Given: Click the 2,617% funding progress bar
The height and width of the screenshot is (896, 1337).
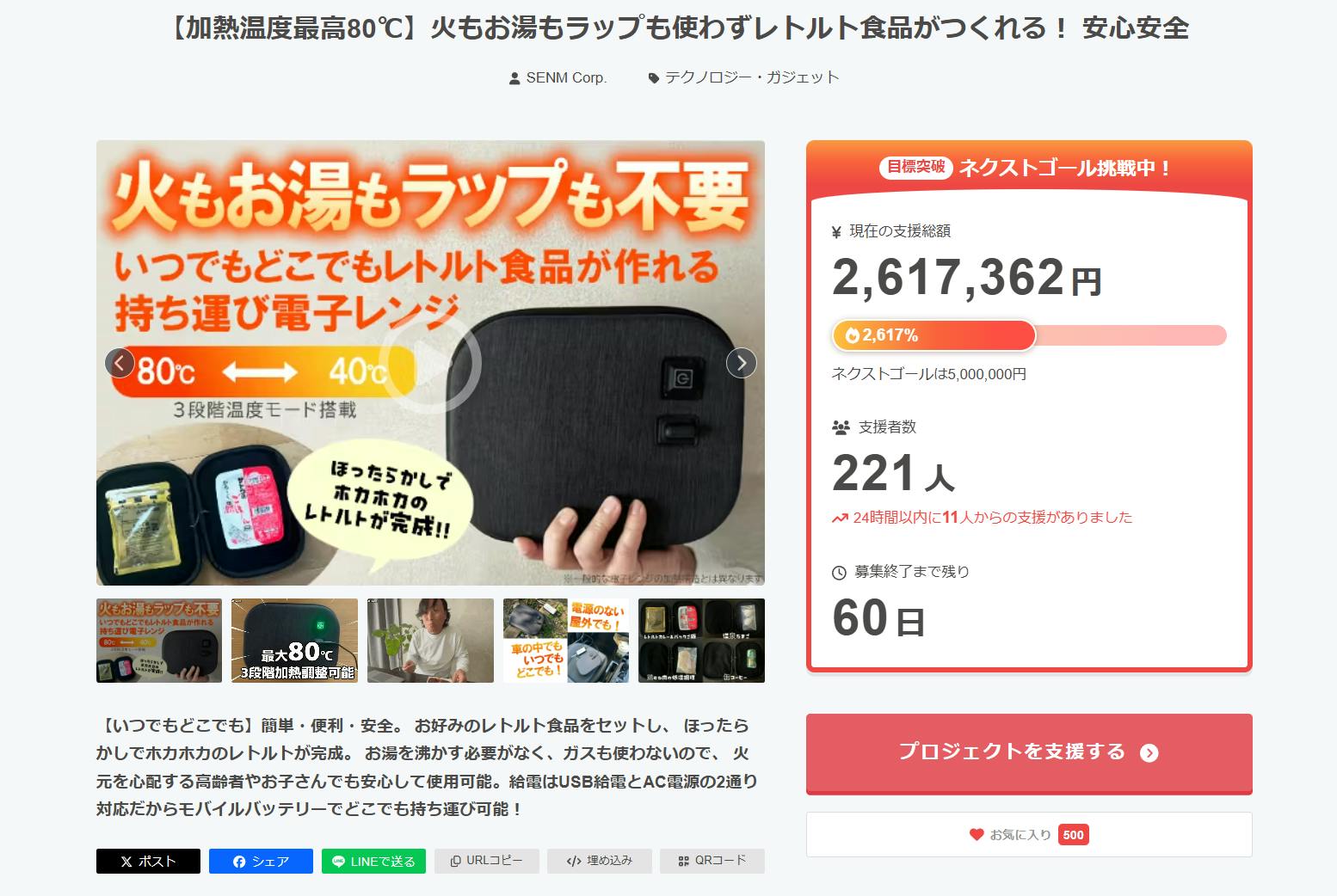Looking at the screenshot, I should 1029,335.
